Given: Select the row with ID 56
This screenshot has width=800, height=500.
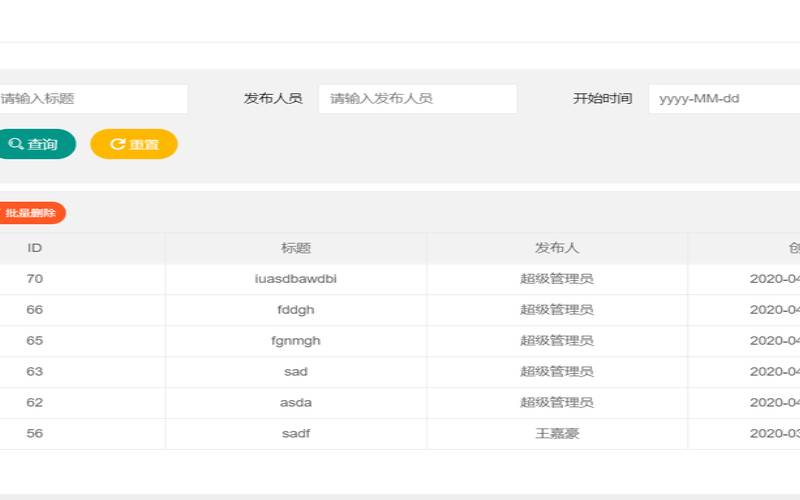Looking at the screenshot, I should click(x=35, y=434).
